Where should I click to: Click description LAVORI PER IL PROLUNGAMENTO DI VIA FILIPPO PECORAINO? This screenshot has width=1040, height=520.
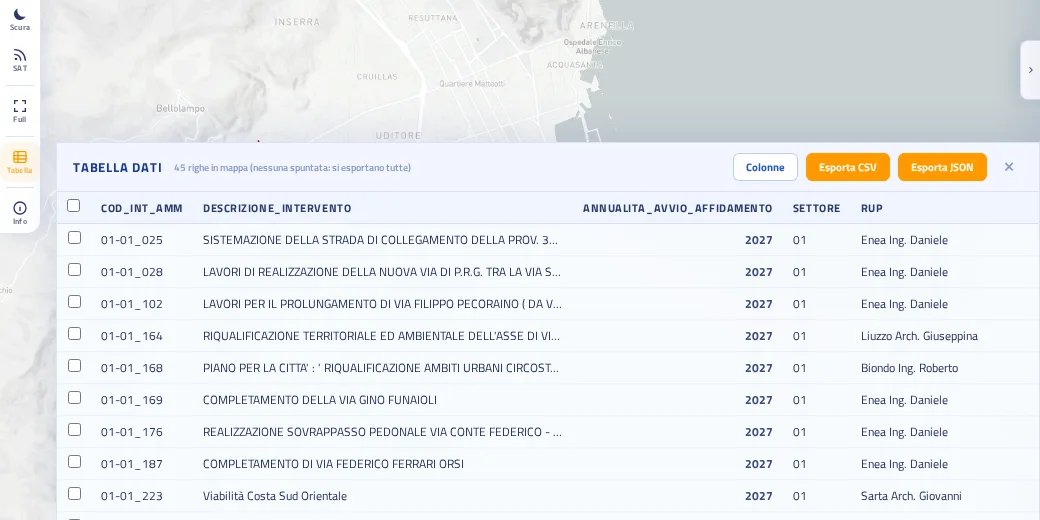pyautogui.click(x=383, y=304)
